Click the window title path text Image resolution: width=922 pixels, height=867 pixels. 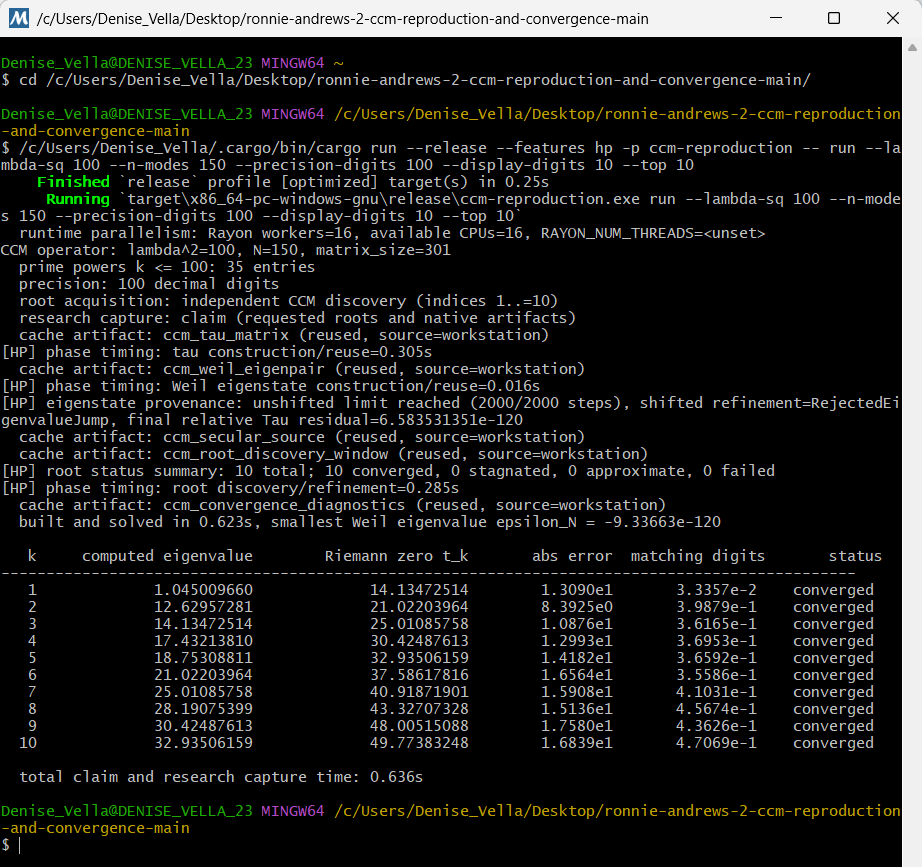coord(343,19)
